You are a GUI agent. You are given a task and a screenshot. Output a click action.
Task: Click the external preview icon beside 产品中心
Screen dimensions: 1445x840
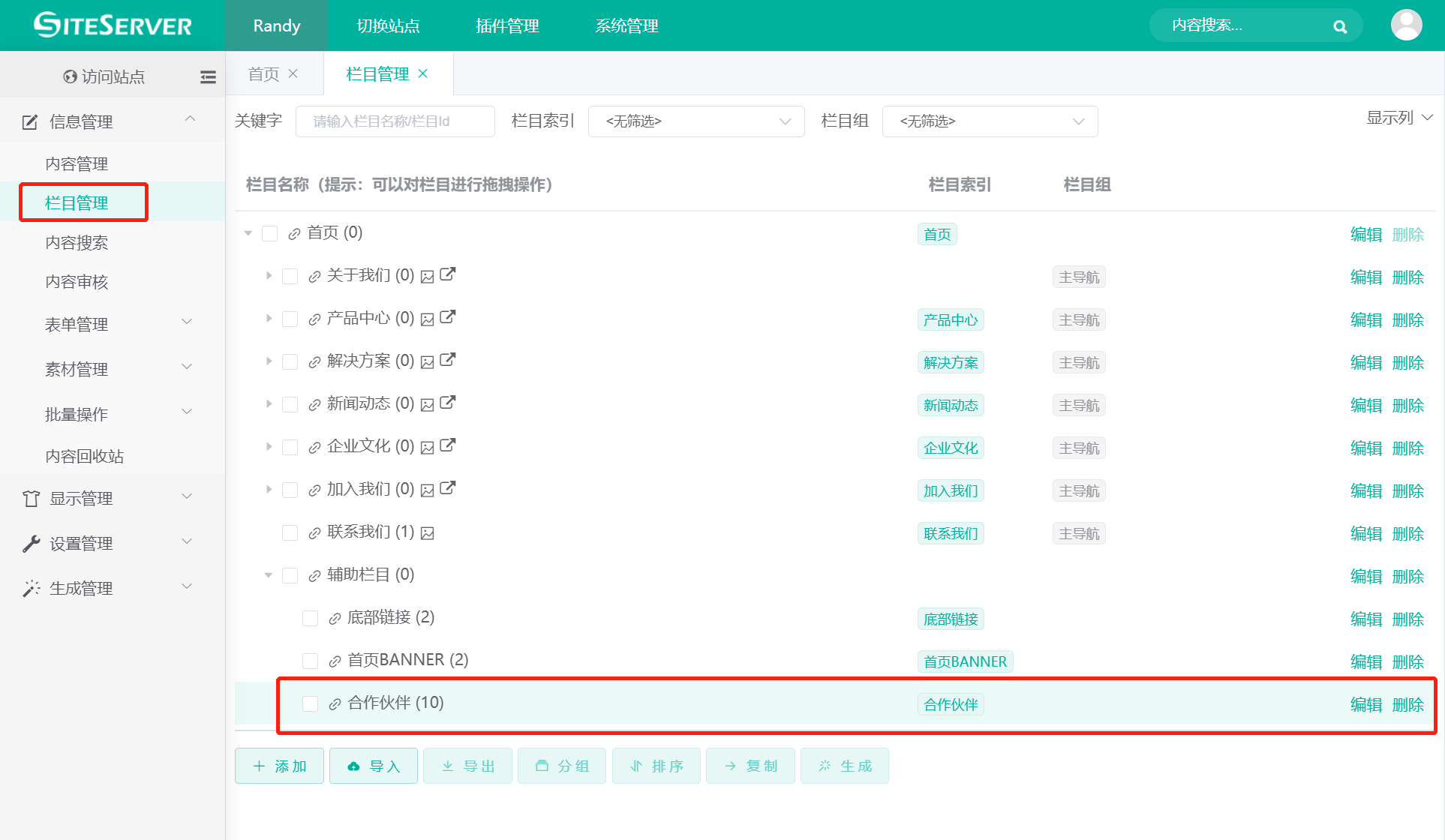click(x=448, y=317)
